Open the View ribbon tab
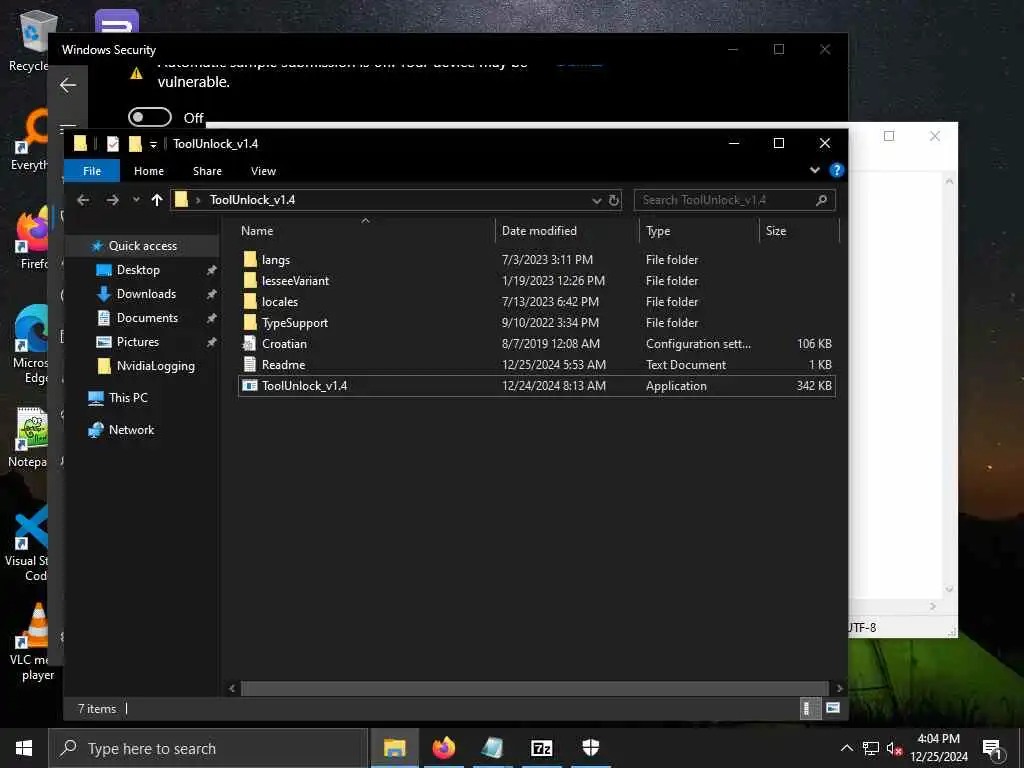The image size is (1024, 768). click(x=263, y=171)
